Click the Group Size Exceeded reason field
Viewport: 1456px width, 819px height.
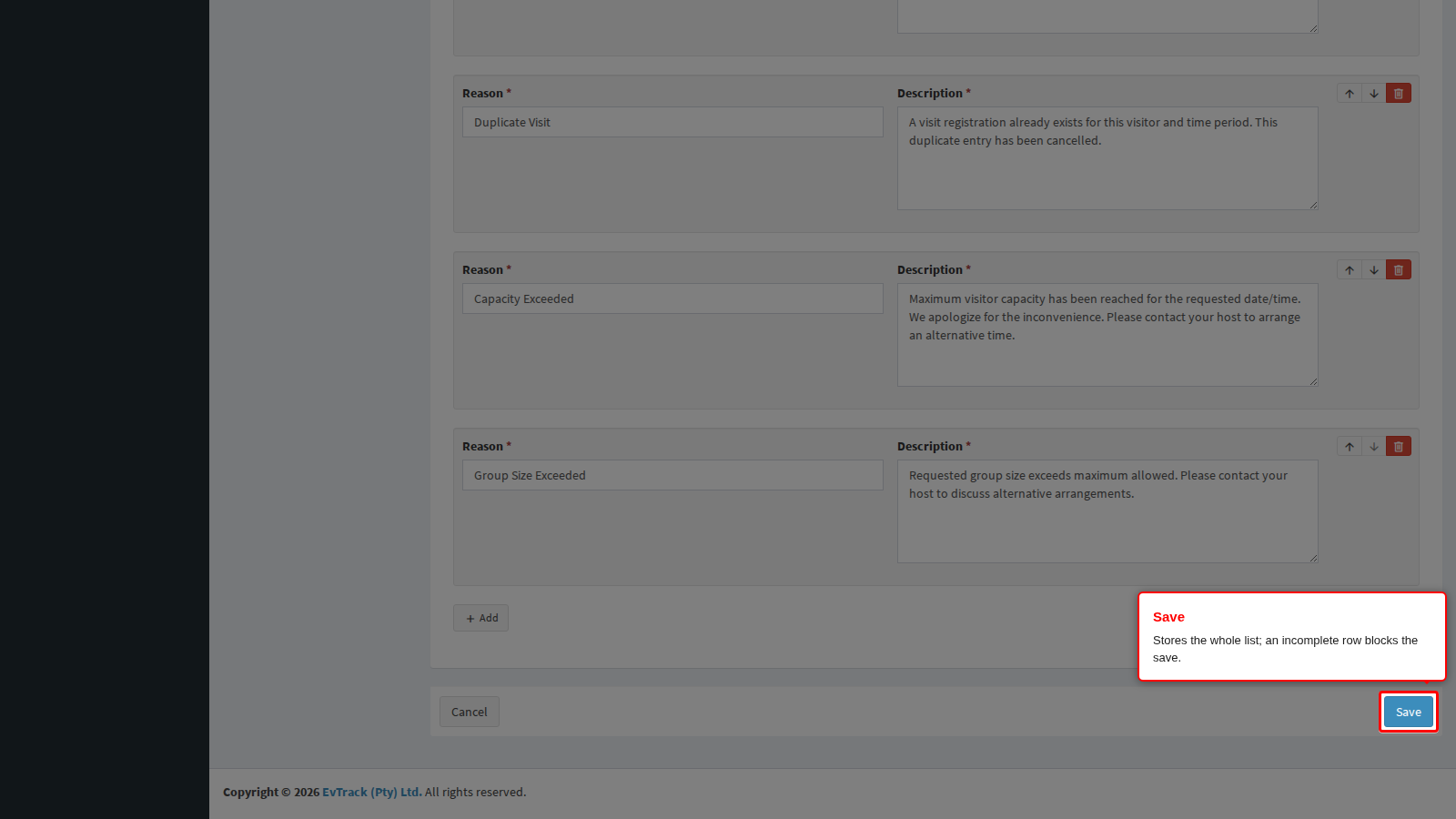pos(672,475)
